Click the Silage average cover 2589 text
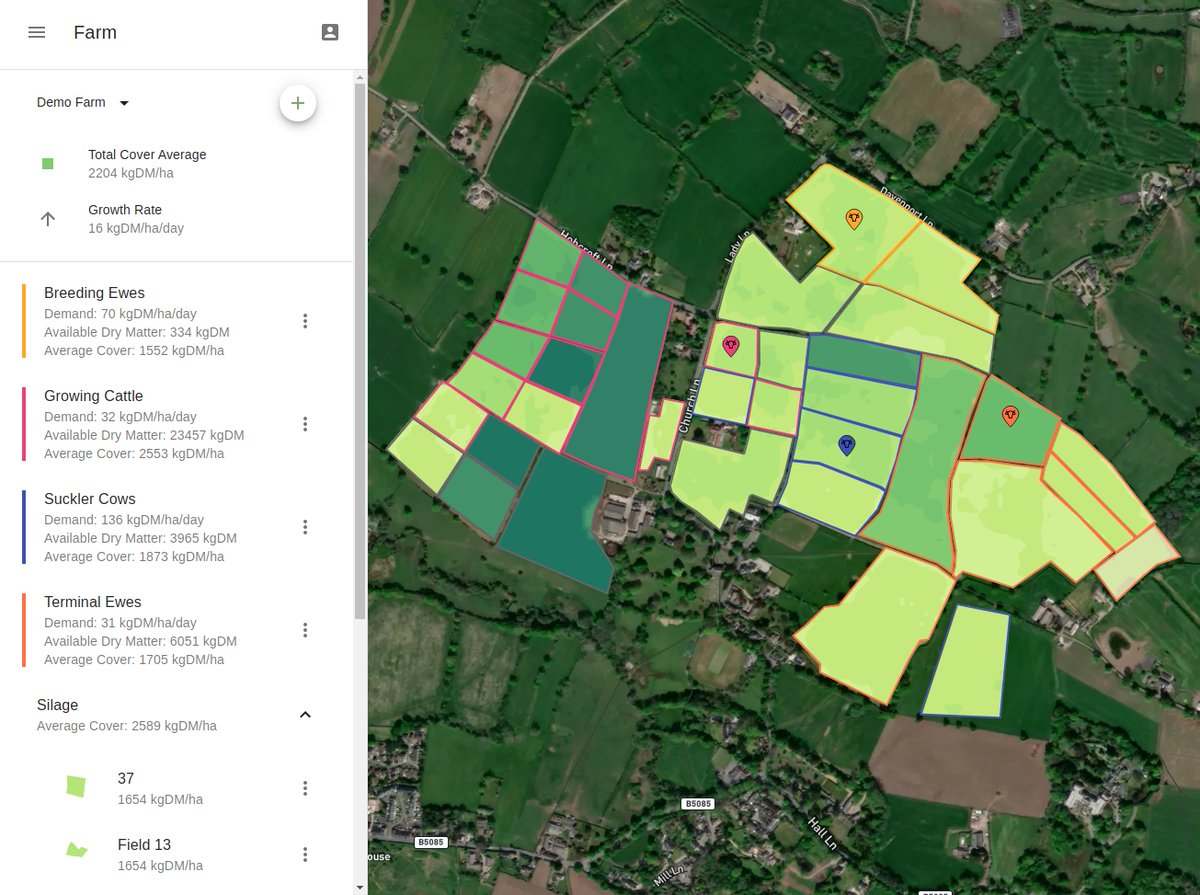The width and height of the screenshot is (1200, 895). click(x=127, y=726)
